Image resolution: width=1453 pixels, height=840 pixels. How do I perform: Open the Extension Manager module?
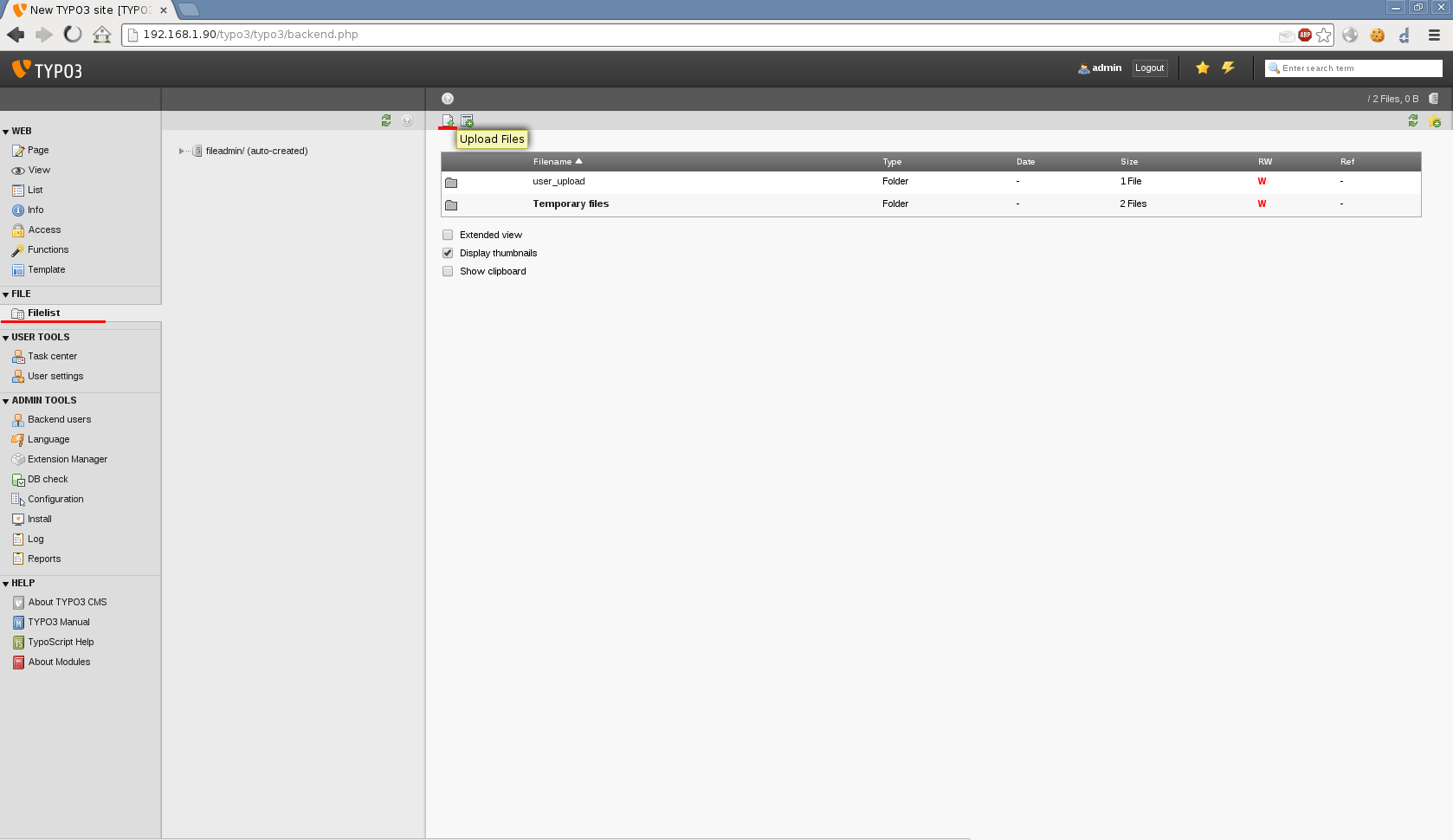(x=67, y=459)
